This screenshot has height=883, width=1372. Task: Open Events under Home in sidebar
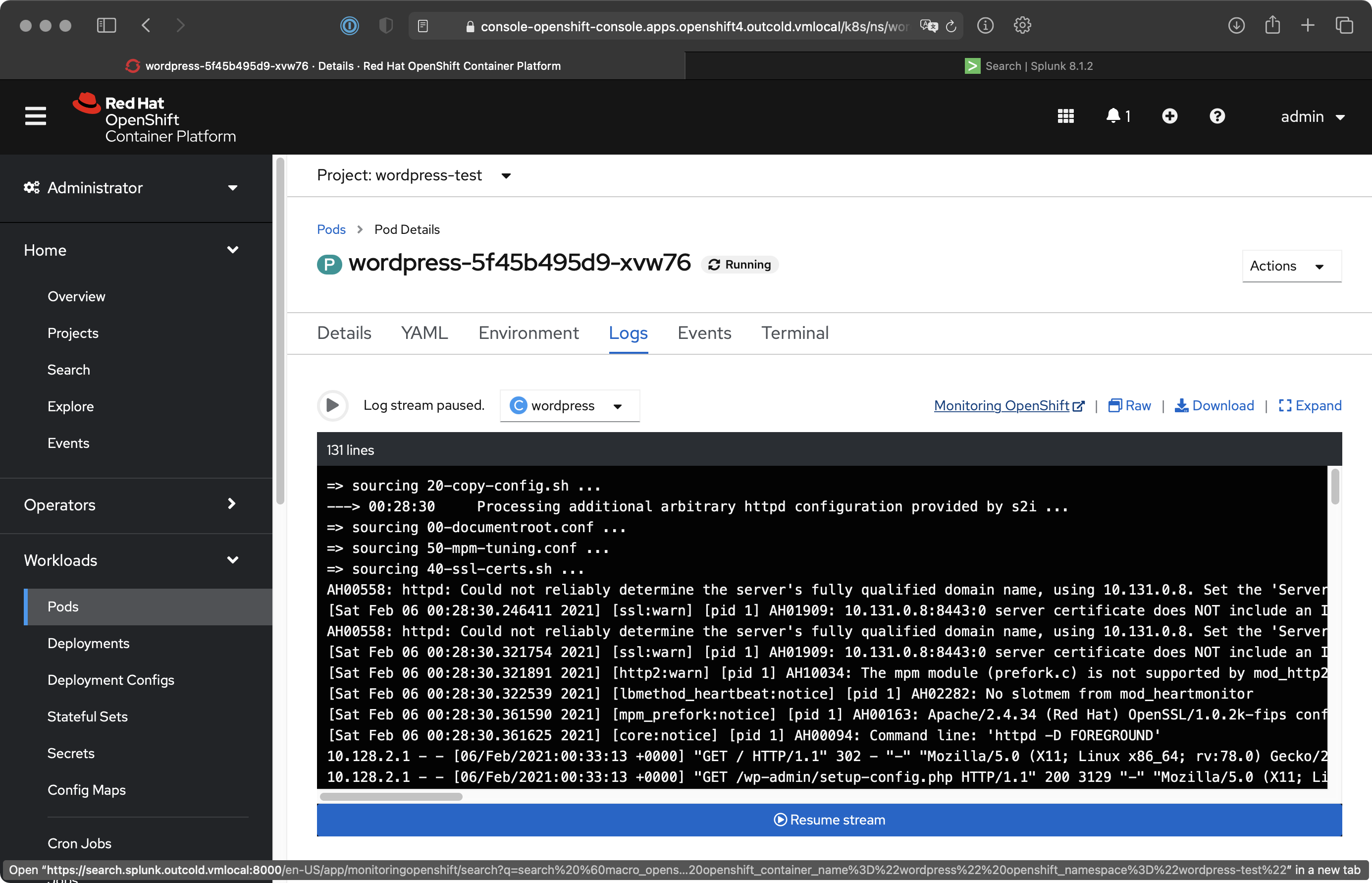pos(68,443)
